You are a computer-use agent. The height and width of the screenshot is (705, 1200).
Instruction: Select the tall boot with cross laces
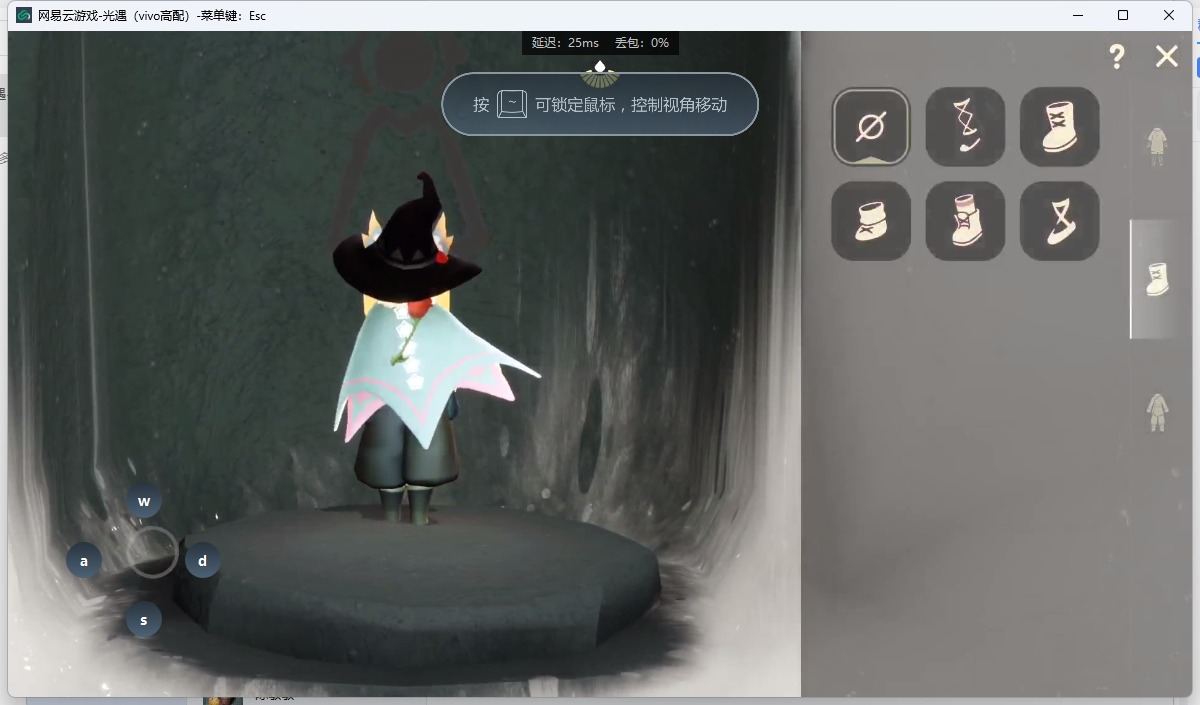click(1059, 127)
